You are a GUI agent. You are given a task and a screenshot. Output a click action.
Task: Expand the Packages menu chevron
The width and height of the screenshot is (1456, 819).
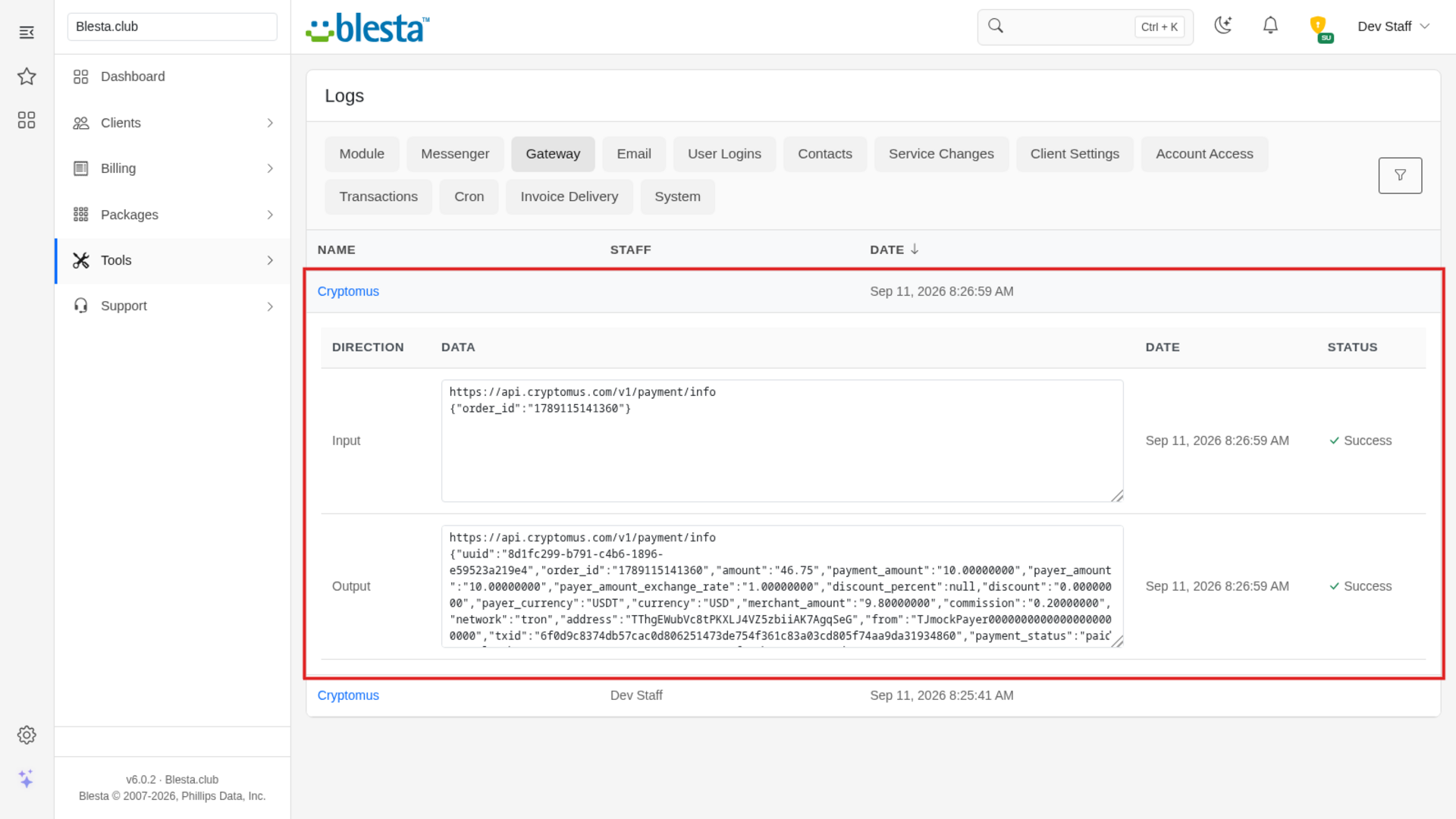(x=270, y=215)
